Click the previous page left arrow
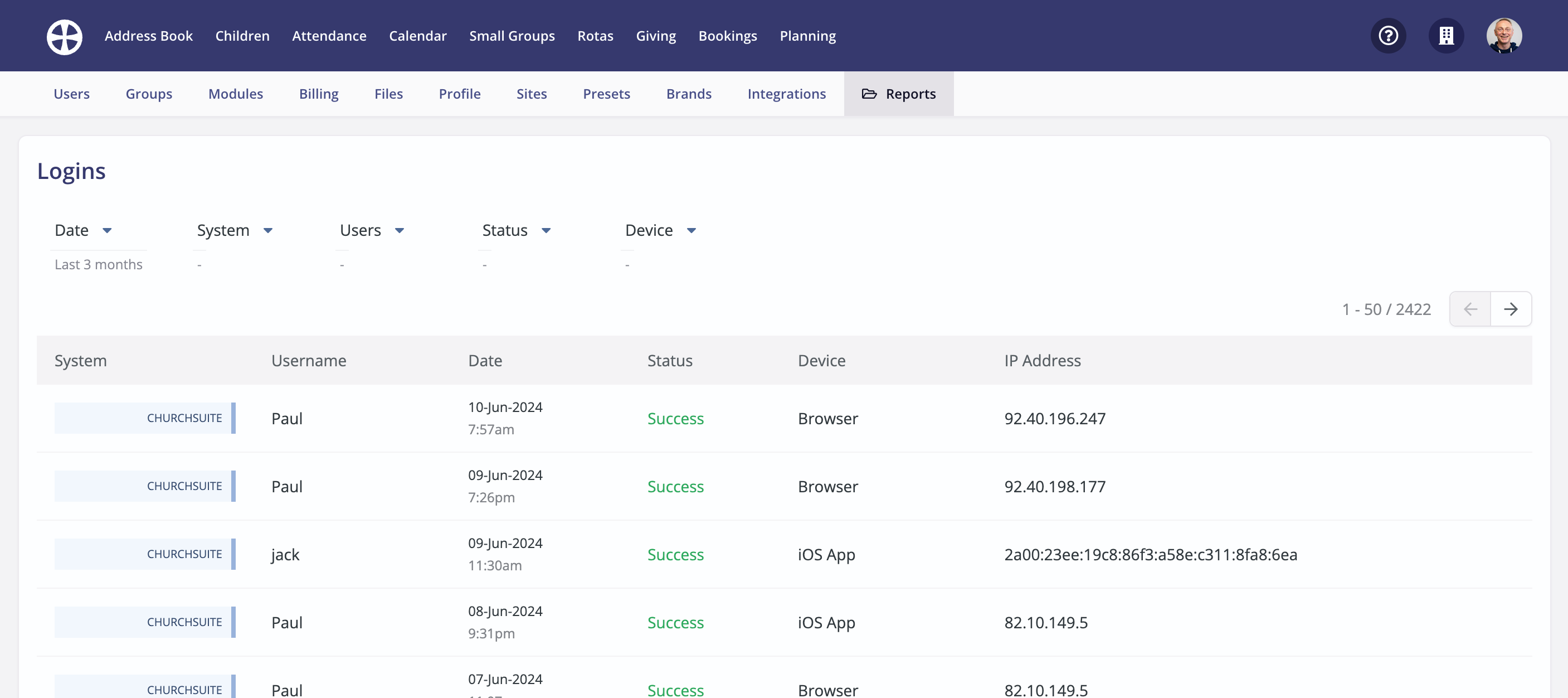This screenshot has height=698, width=1568. coord(1470,308)
